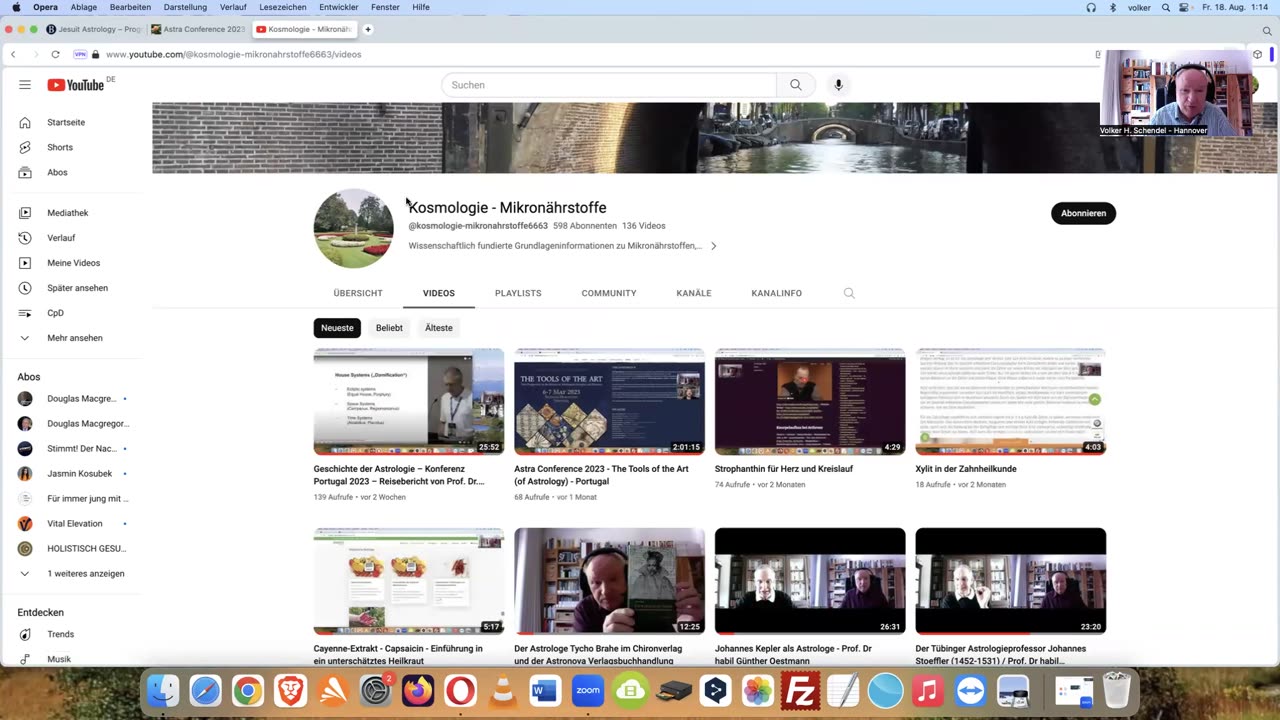Open Safari from the dock
This screenshot has height=720, width=1280.
click(206, 691)
